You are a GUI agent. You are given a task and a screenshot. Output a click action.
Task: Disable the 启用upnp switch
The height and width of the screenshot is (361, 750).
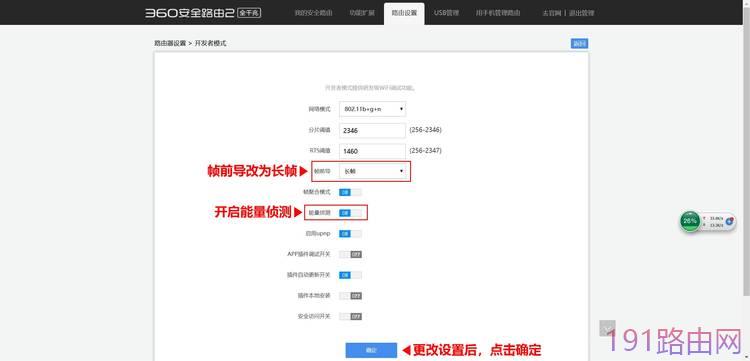click(x=350, y=234)
